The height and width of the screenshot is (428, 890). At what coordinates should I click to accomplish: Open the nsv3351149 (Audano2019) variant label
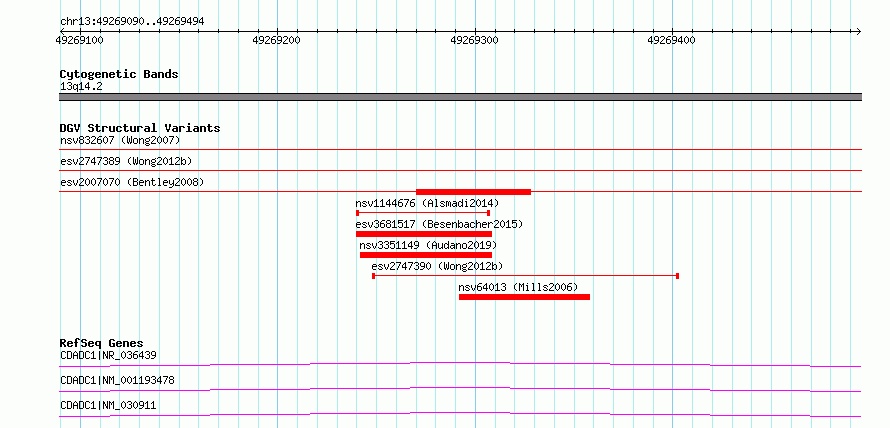tap(428, 245)
